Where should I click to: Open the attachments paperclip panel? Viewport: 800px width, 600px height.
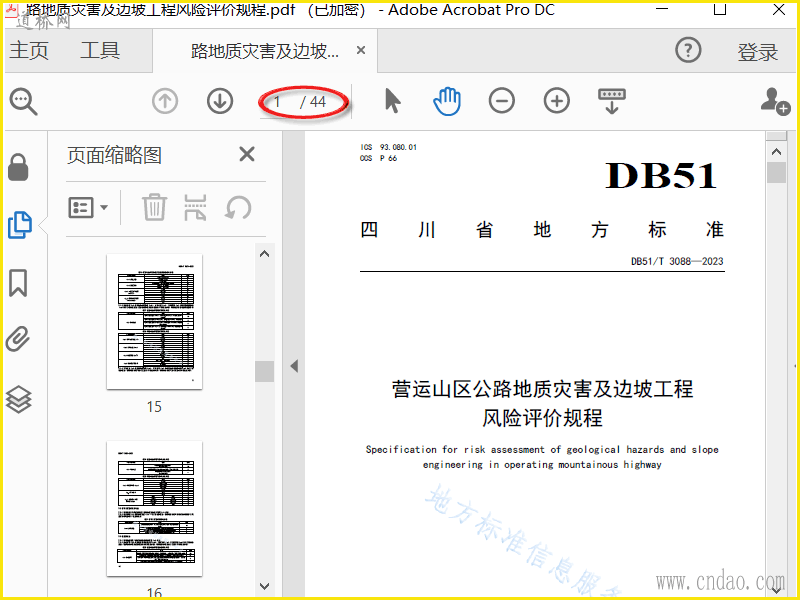point(18,339)
